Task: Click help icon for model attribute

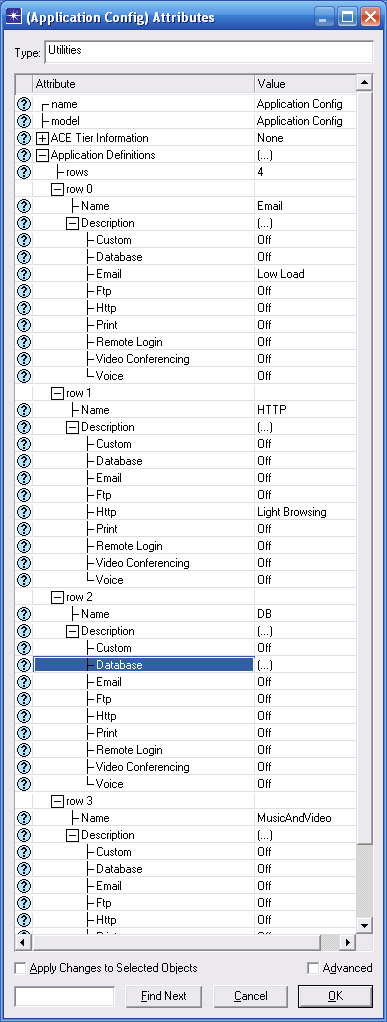Action: pyautogui.click(x=23, y=121)
